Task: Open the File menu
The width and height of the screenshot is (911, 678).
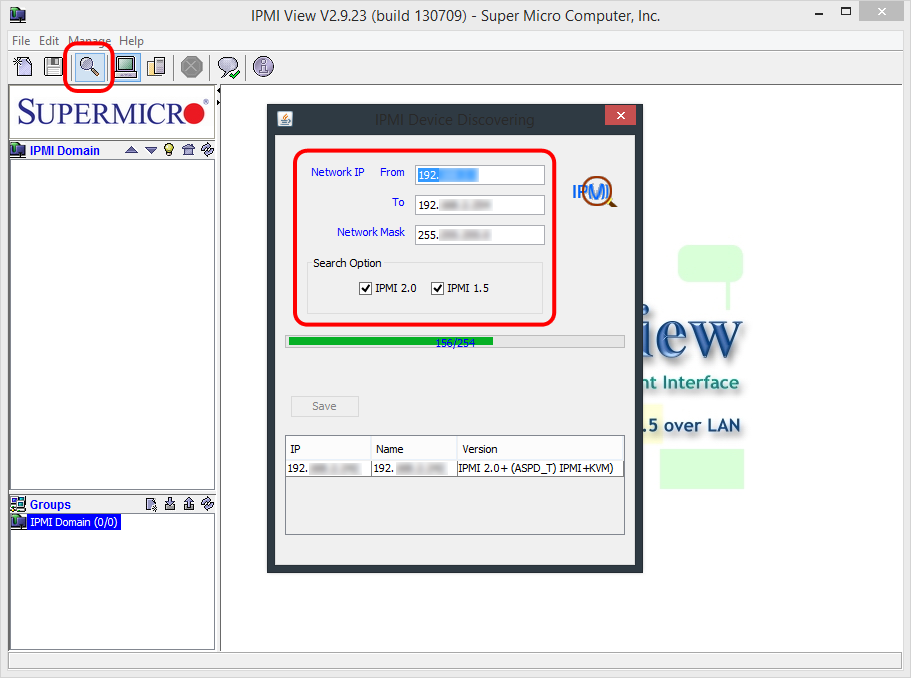Action: pos(21,41)
